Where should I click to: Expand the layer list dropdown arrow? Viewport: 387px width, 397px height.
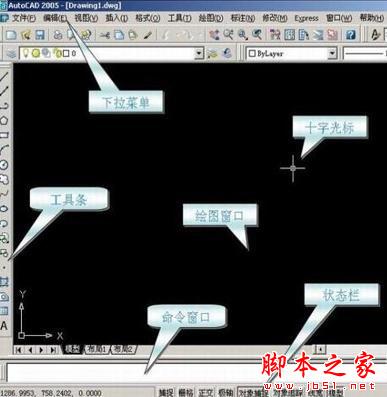click(199, 53)
